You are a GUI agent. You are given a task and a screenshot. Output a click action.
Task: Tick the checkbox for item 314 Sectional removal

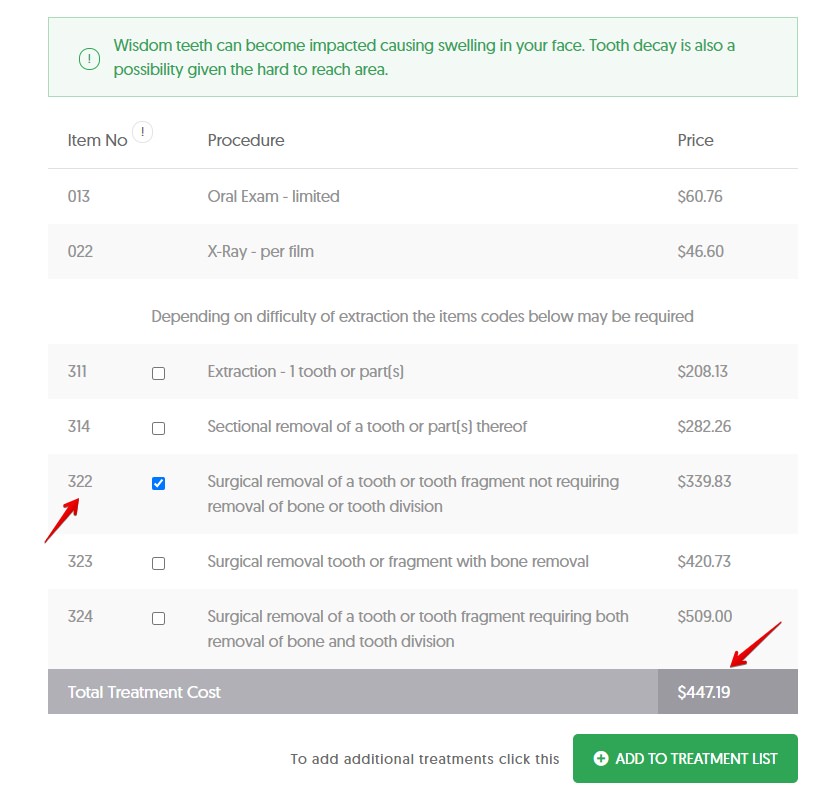tap(158, 428)
